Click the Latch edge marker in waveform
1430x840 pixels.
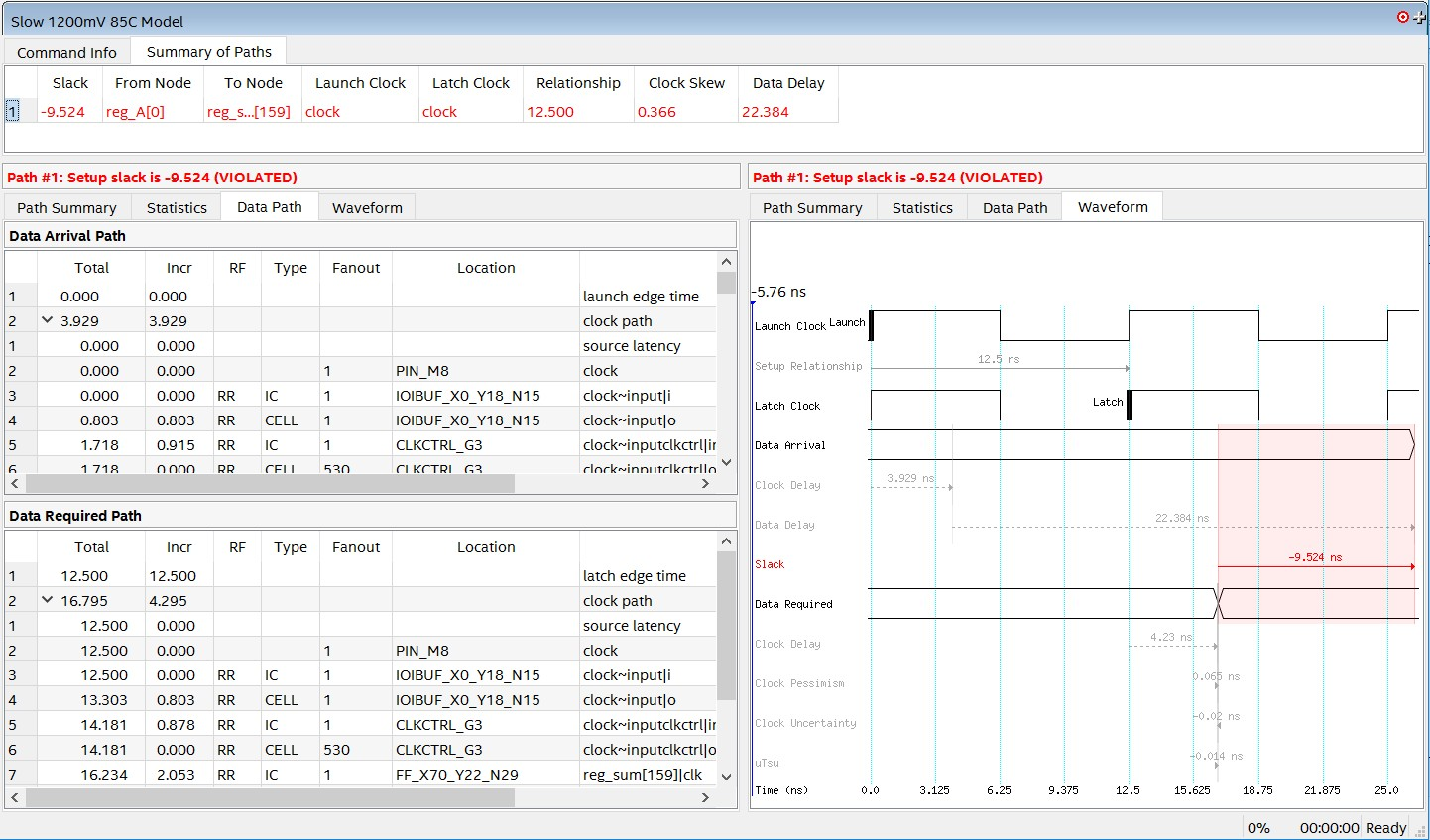[1129, 404]
